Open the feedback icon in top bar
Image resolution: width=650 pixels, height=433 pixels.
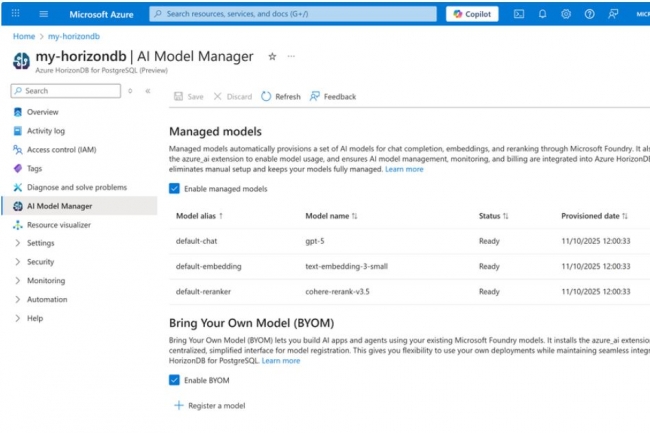[612, 14]
